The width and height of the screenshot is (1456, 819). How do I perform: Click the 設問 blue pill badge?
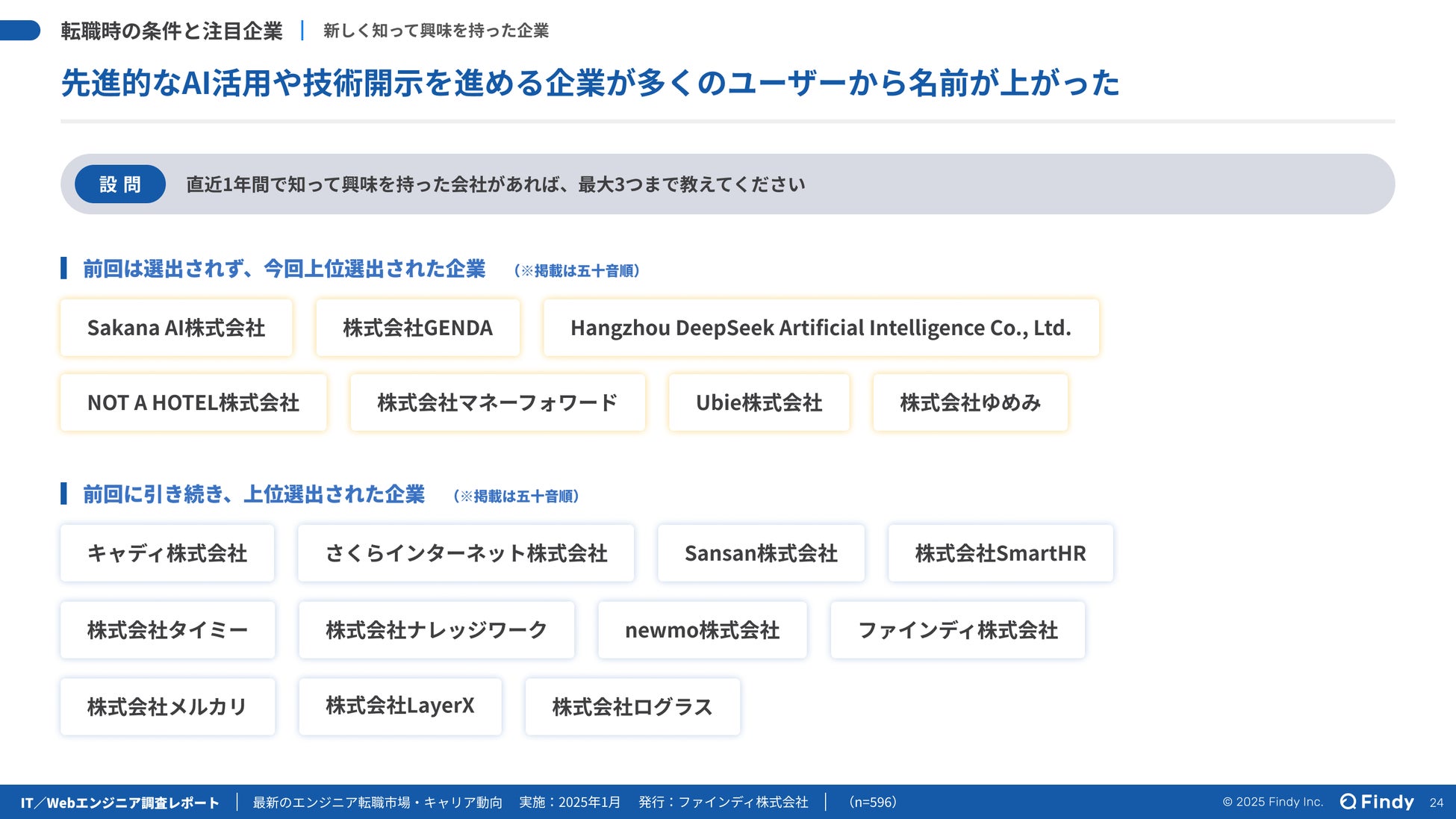pos(120,184)
